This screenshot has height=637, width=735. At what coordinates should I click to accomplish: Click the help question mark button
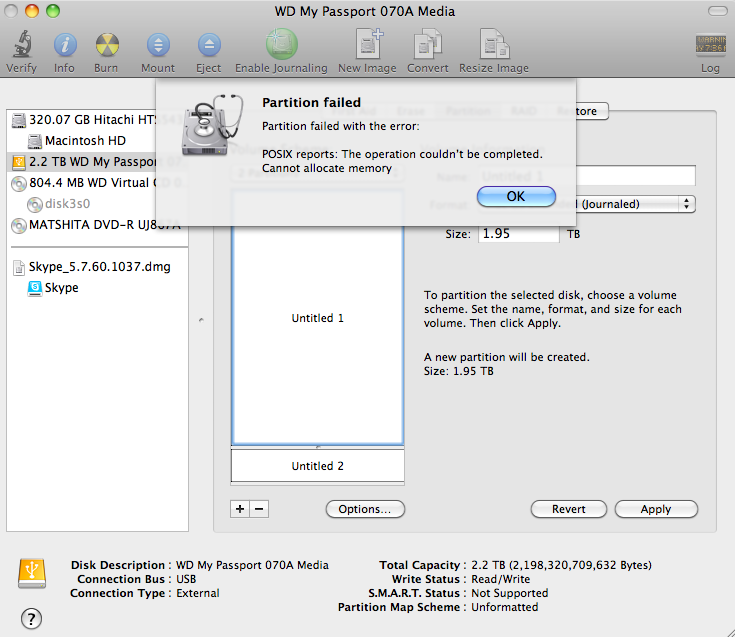pyautogui.click(x=31, y=618)
